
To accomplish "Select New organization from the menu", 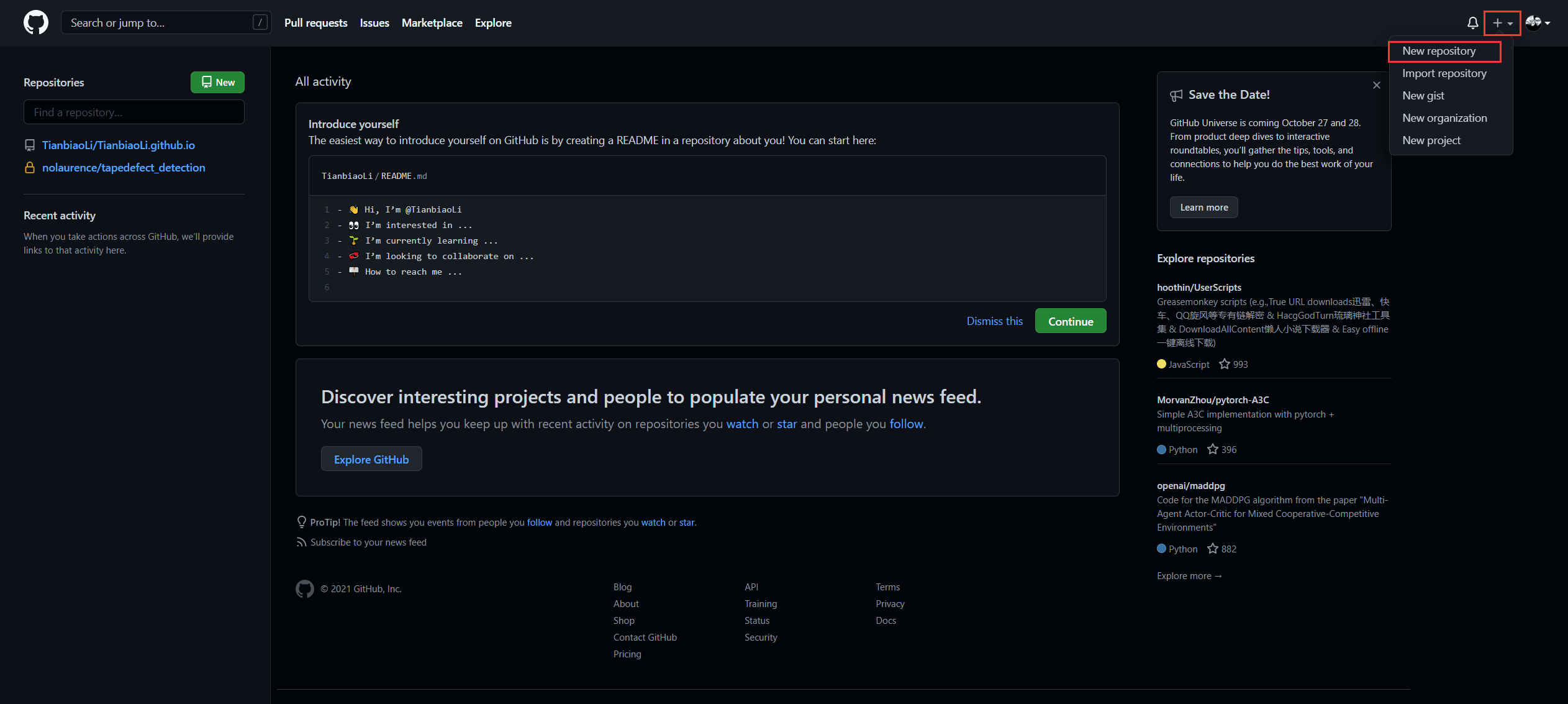I will click(1444, 118).
